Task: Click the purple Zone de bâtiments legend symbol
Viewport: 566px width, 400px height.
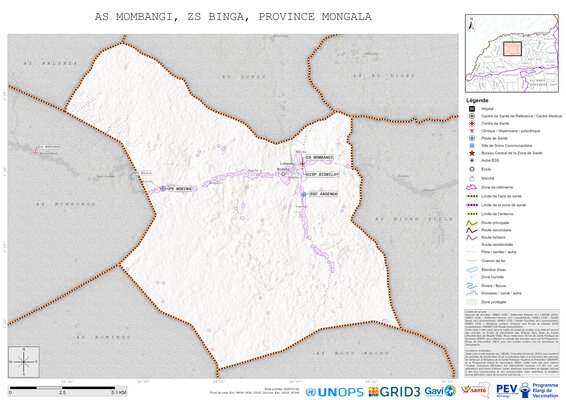Action: (471, 187)
